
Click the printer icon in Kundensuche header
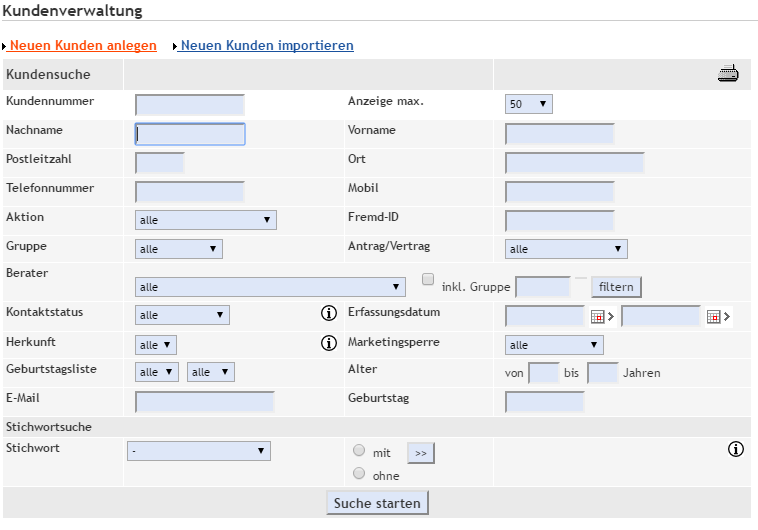click(728, 74)
